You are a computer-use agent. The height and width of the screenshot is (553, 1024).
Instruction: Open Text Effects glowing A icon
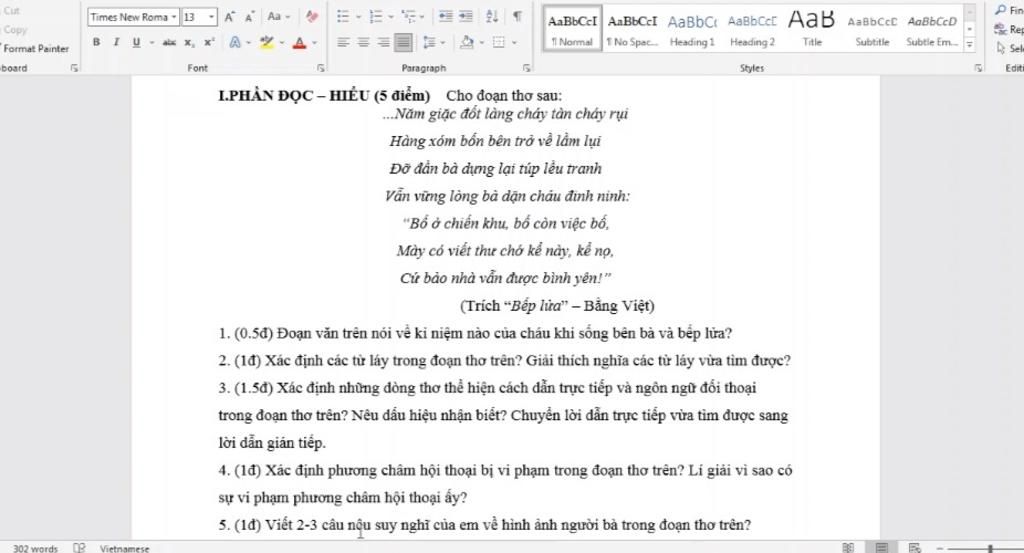(x=234, y=42)
